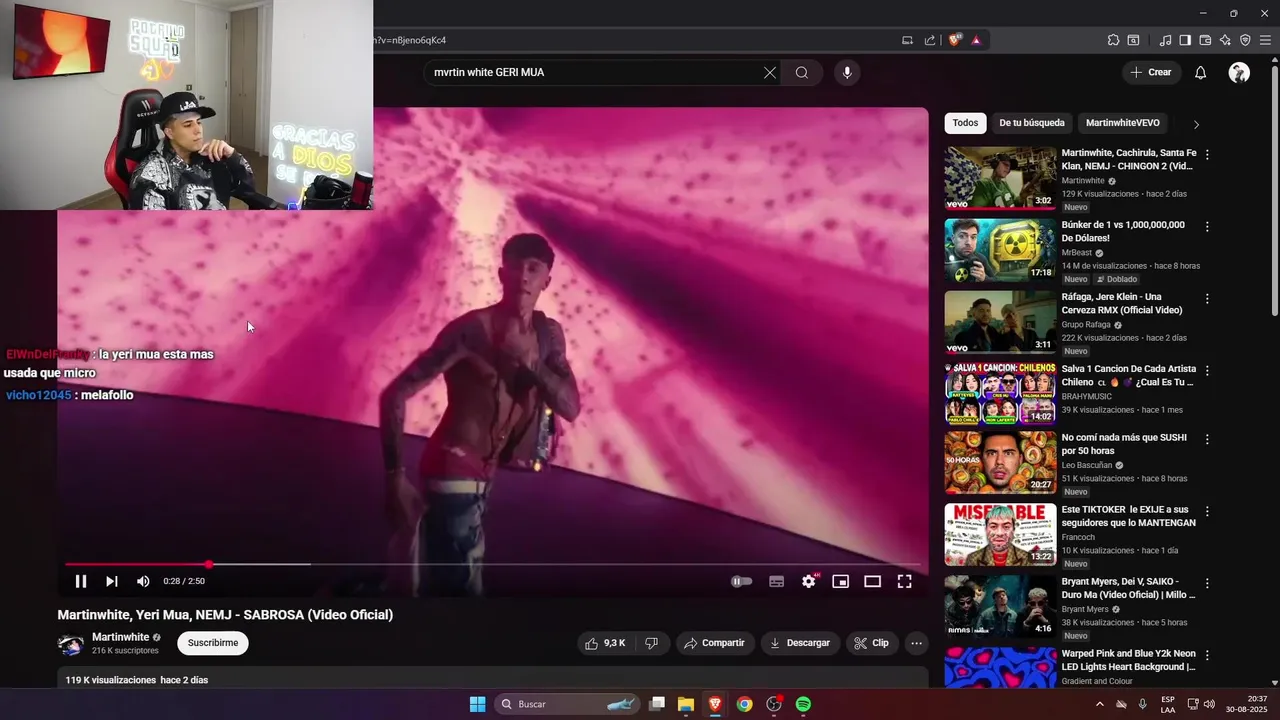Open the notifications bell
The height and width of the screenshot is (720, 1280).
coord(1201,72)
